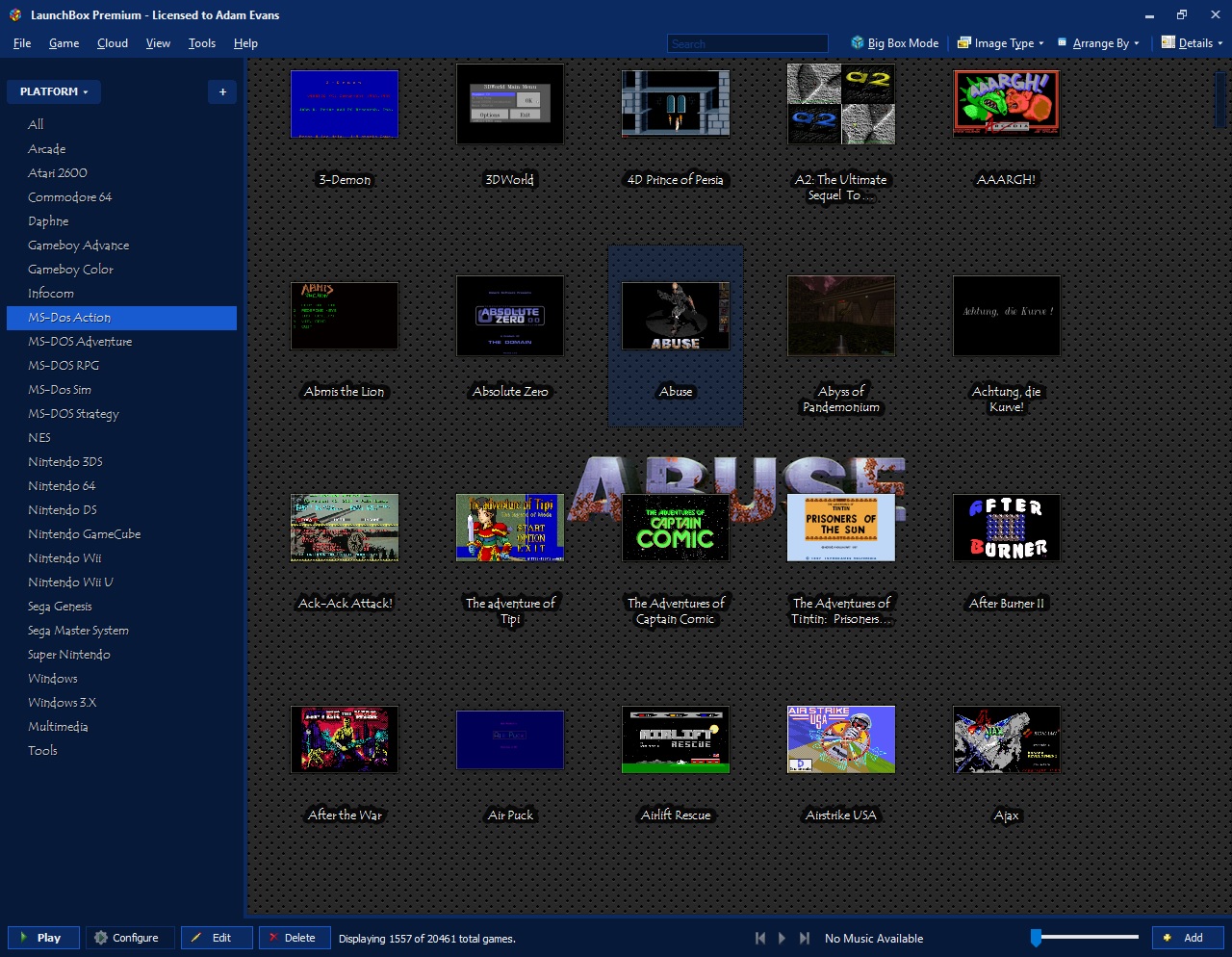Select the 3-Demon game thumbnail
The height and width of the screenshot is (957, 1232).
[345, 104]
